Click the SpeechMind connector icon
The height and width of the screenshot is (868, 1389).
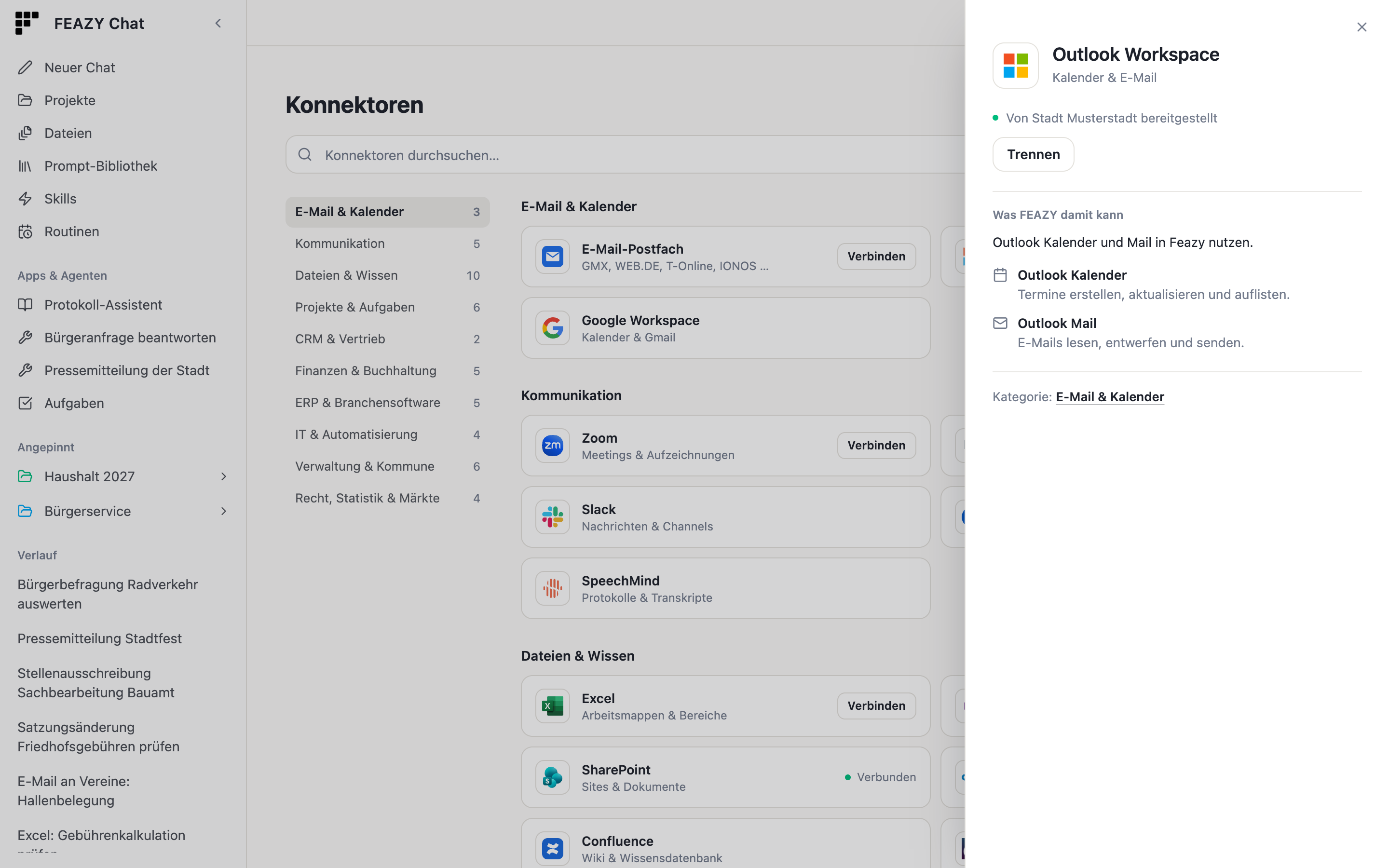[552, 588]
